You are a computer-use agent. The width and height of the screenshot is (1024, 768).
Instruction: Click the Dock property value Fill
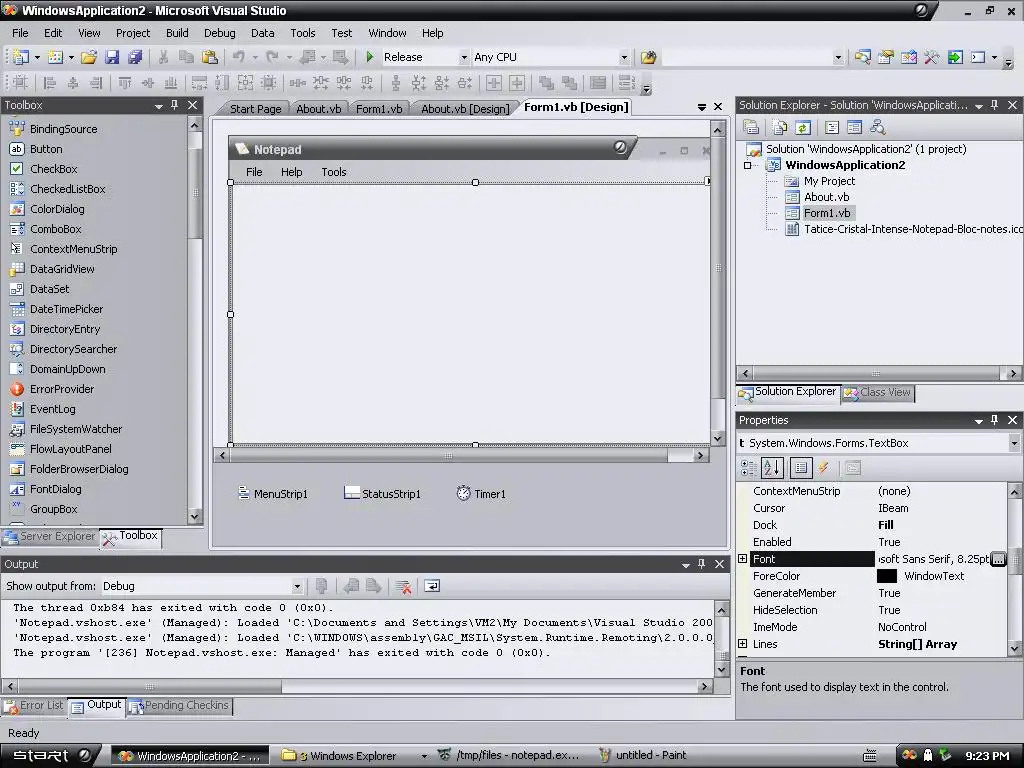pyautogui.click(x=886, y=525)
